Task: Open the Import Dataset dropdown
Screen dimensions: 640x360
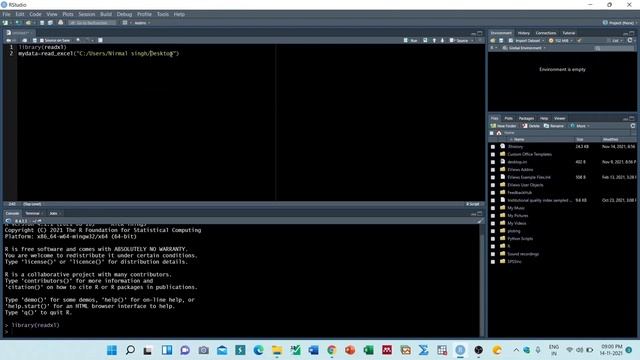Action: pyautogui.click(x=527, y=40)
